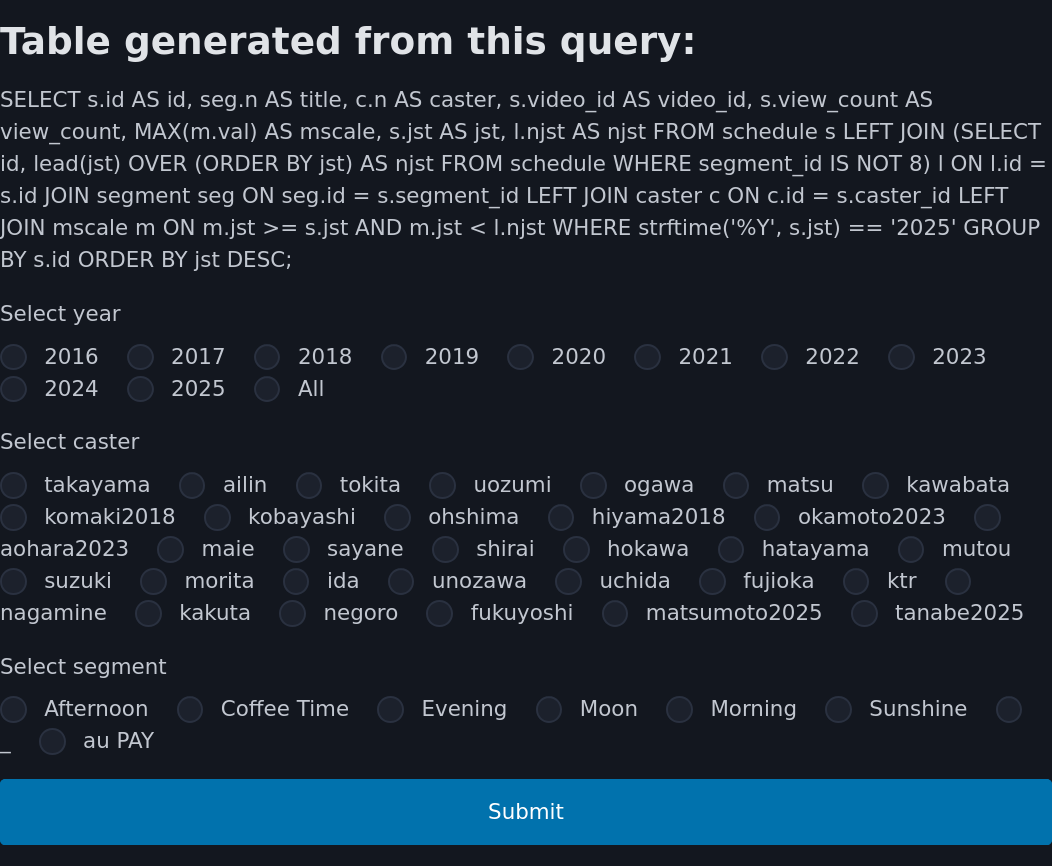Pick caster fukuyoshi
Viewport: 1052px width, 866px height.
click(439, 614)
